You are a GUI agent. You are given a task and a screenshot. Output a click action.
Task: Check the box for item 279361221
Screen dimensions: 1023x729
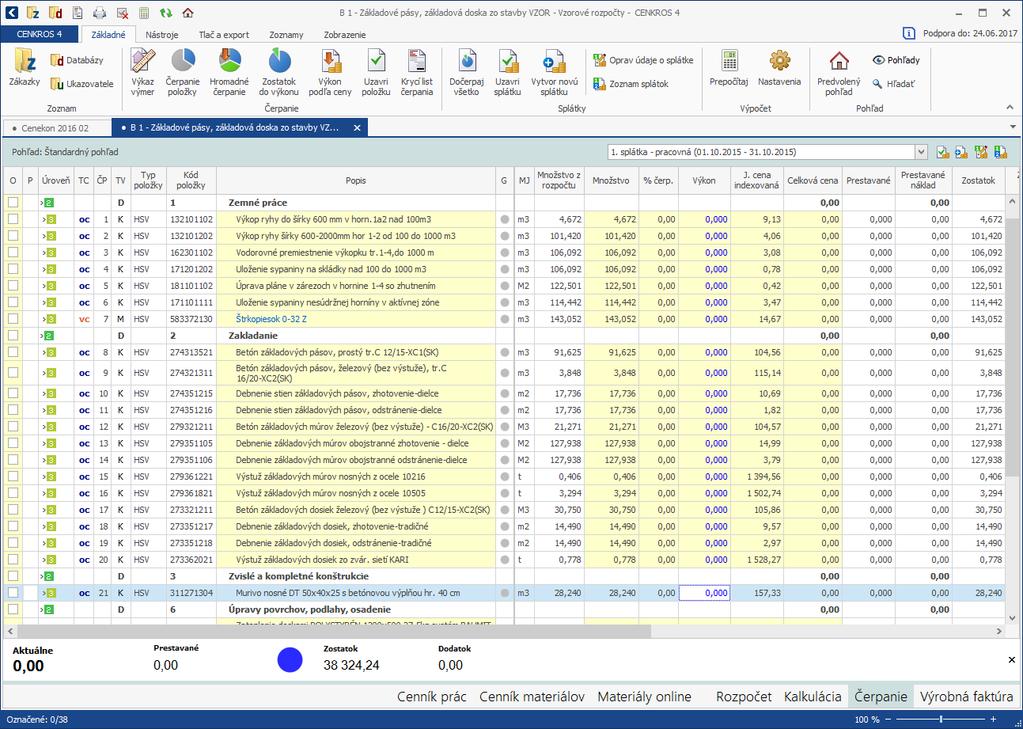pyautogui.click(x=13, y=476)
